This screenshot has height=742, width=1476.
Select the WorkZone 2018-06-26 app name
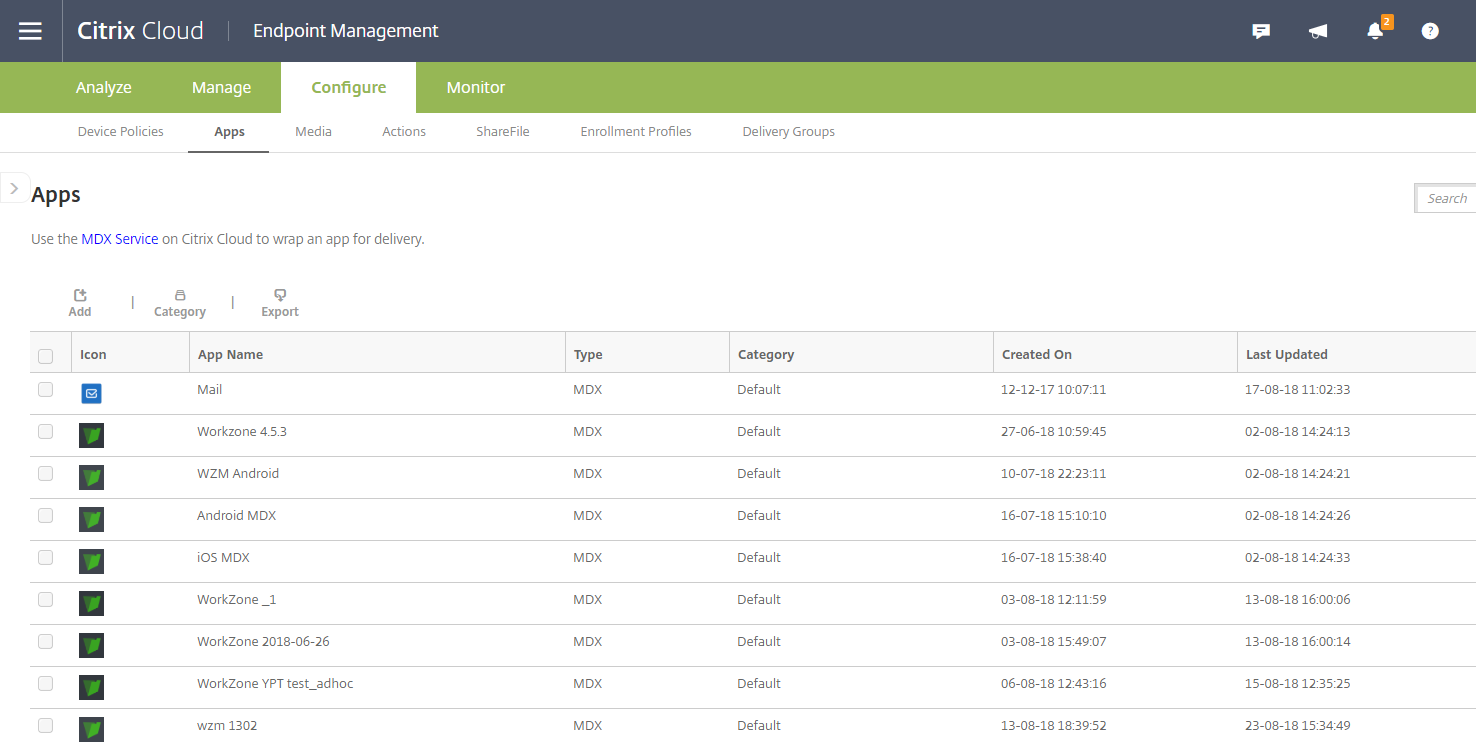263,641
